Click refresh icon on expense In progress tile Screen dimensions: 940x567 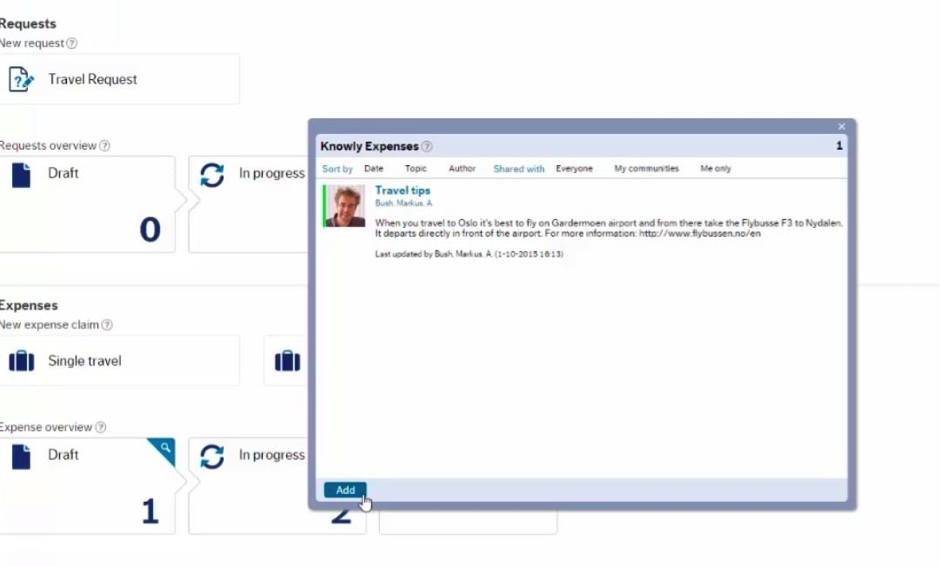tap(212, 456)
